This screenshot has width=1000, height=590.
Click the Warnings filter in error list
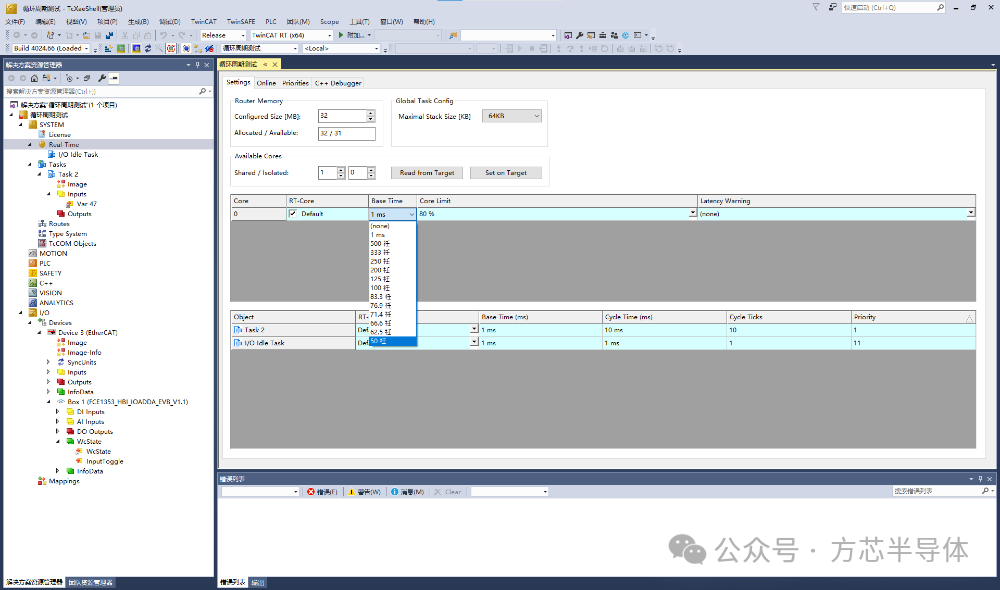[365, 492]
